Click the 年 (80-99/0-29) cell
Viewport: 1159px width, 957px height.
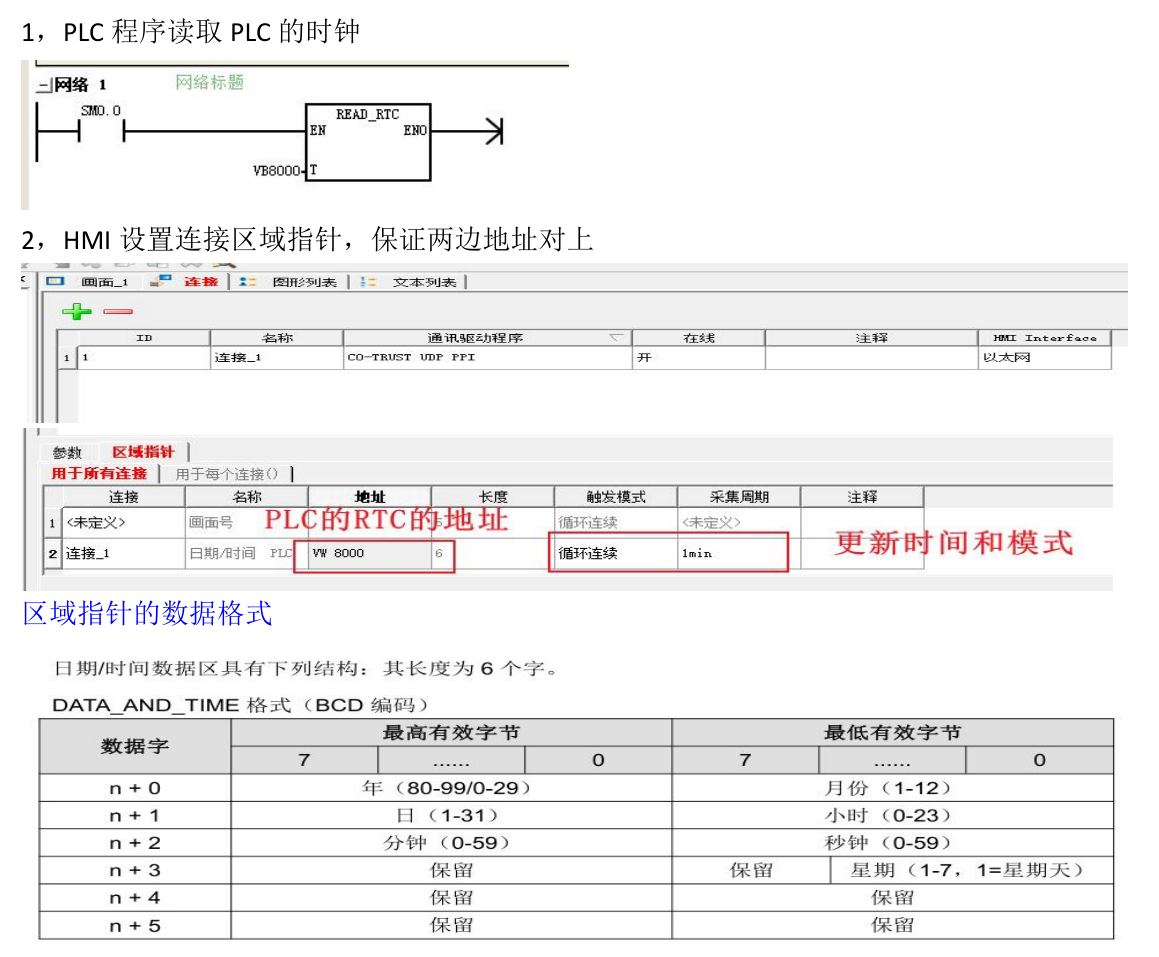pos(451,788)
